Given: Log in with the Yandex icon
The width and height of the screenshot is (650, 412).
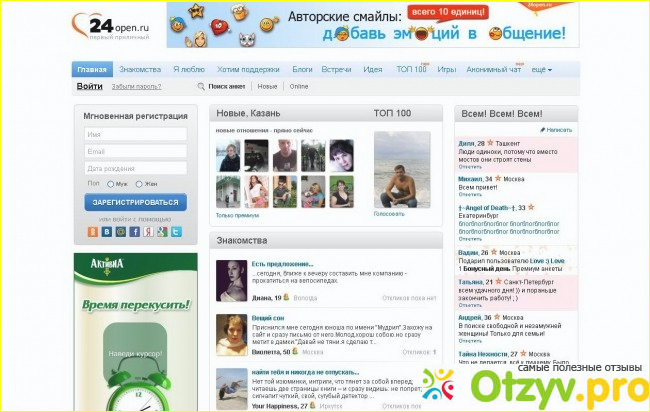Looking at the screenshot, I should 148,232.
